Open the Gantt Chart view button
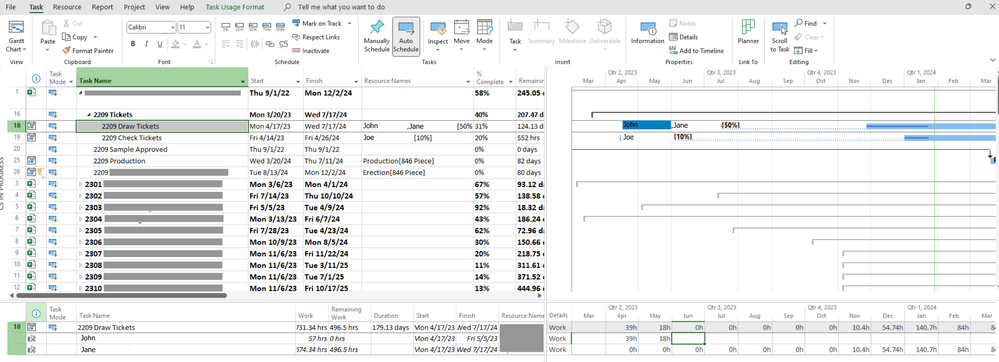Viewport: 999px width, 362px height. (16, 36)
